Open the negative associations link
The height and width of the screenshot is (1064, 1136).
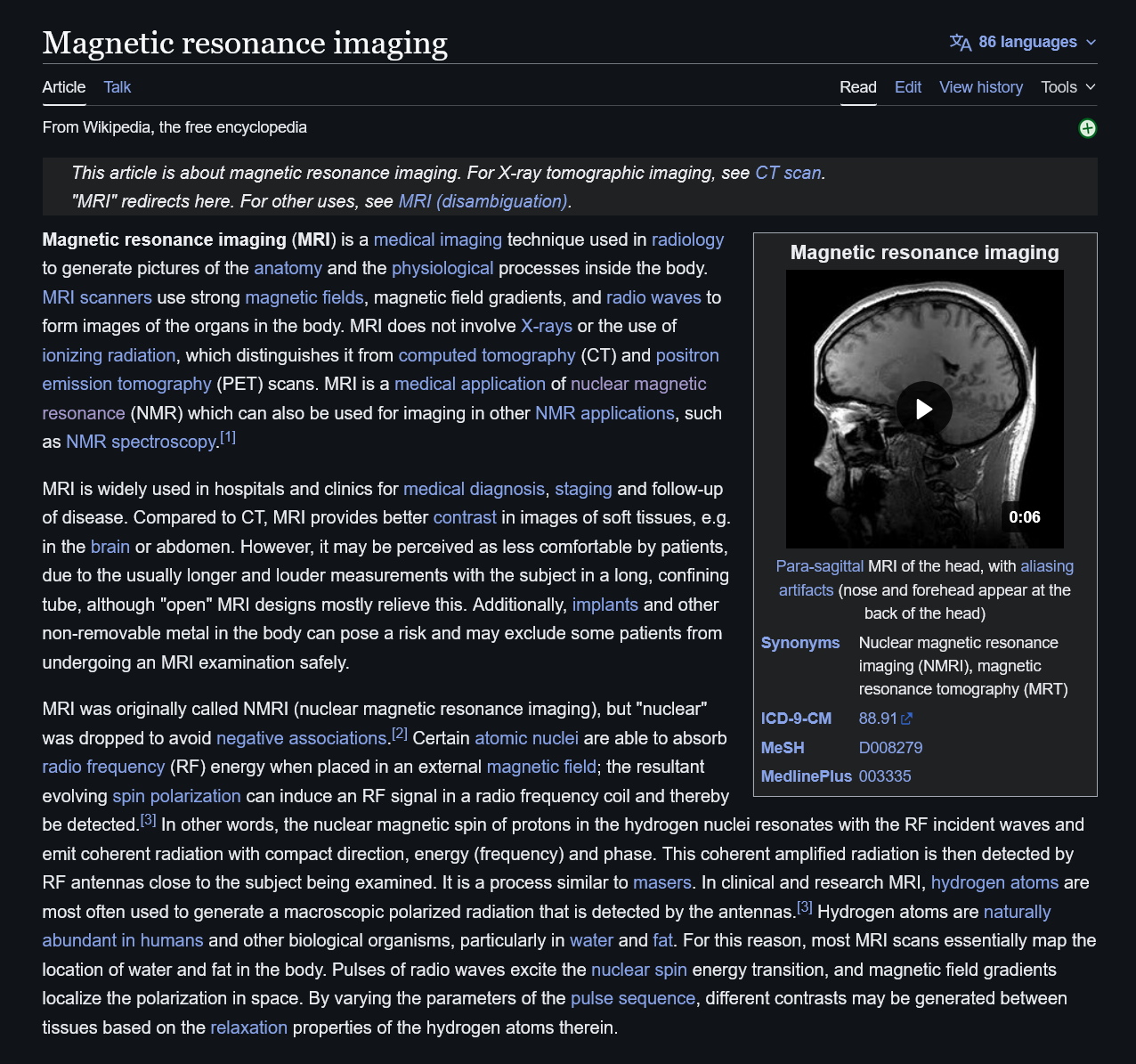pyautogui.click(x=301, y=738)
